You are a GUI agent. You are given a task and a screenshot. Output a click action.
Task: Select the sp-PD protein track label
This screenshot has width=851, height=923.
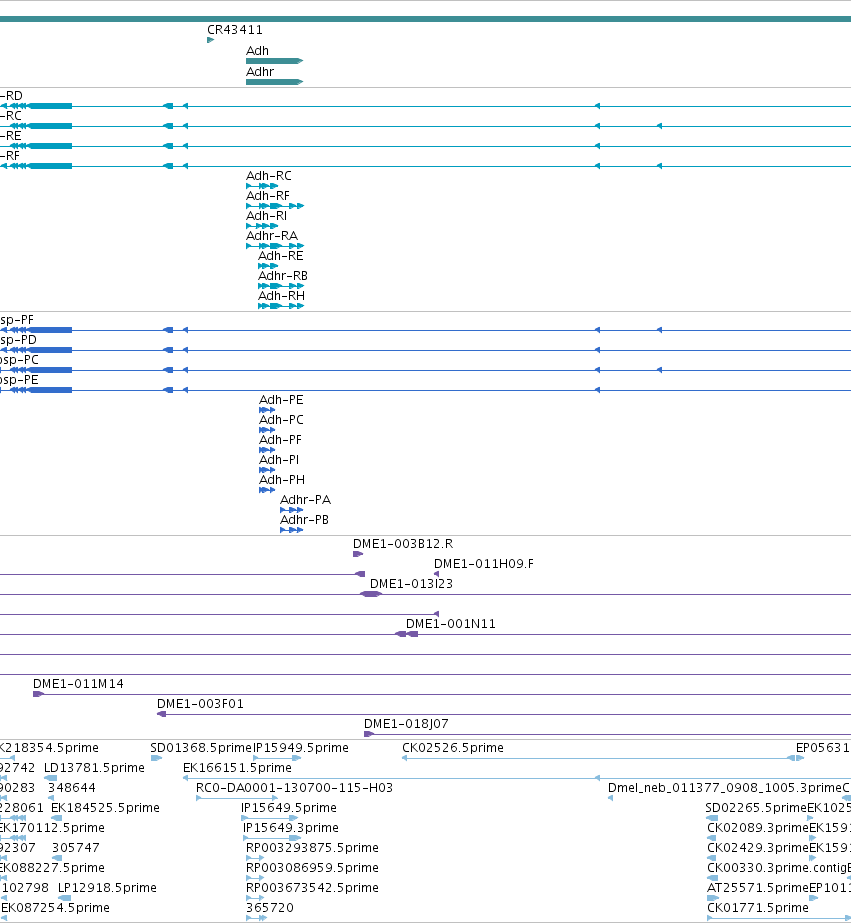point(18,340)
